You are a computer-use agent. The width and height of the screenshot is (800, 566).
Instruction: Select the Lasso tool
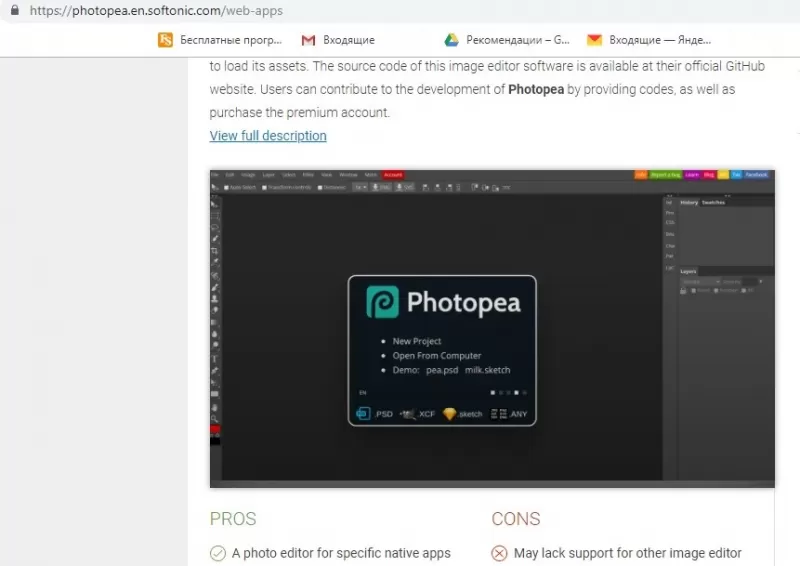215,228
